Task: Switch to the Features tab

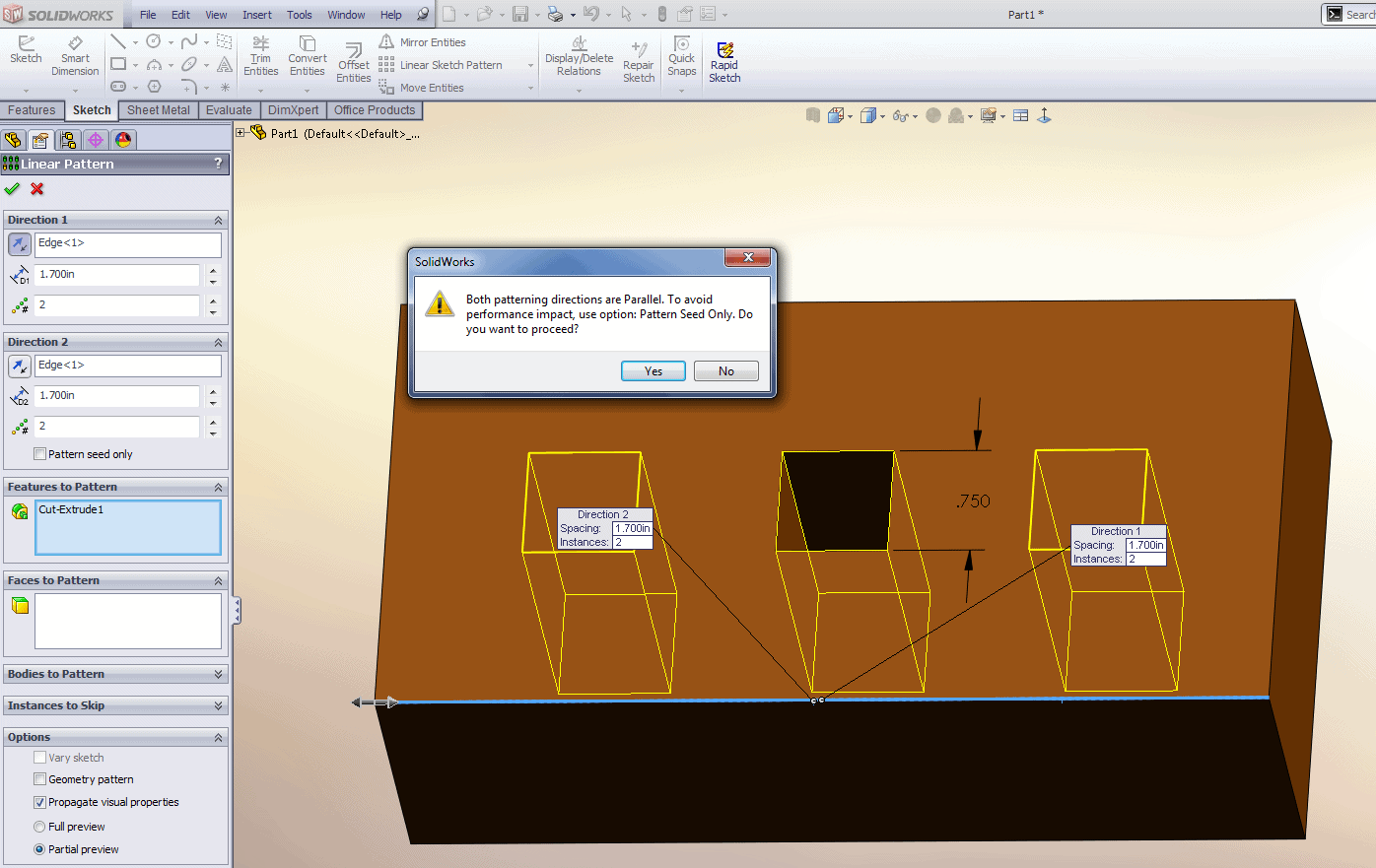Action: (x=32, y=110)
